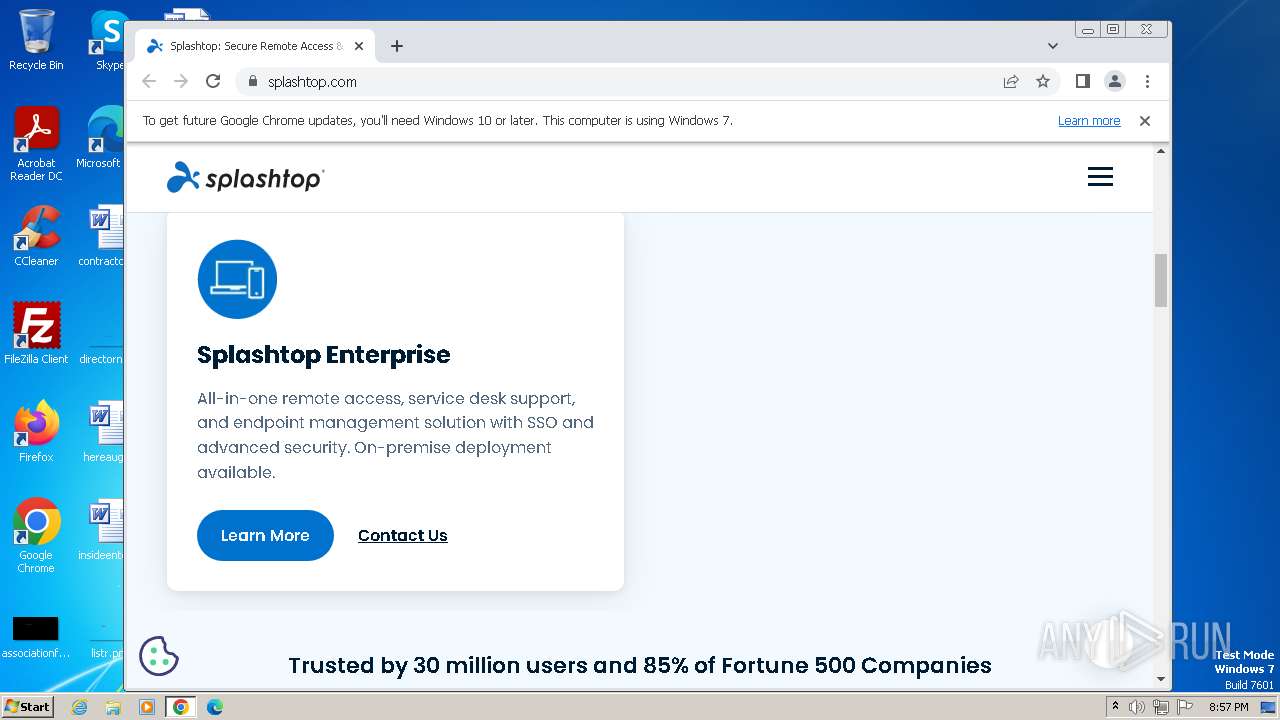This screenshot has height=720, width=1280.
Task: Click the Splashtop Enterprise devices icon
Action: click(x=237, y=279)
